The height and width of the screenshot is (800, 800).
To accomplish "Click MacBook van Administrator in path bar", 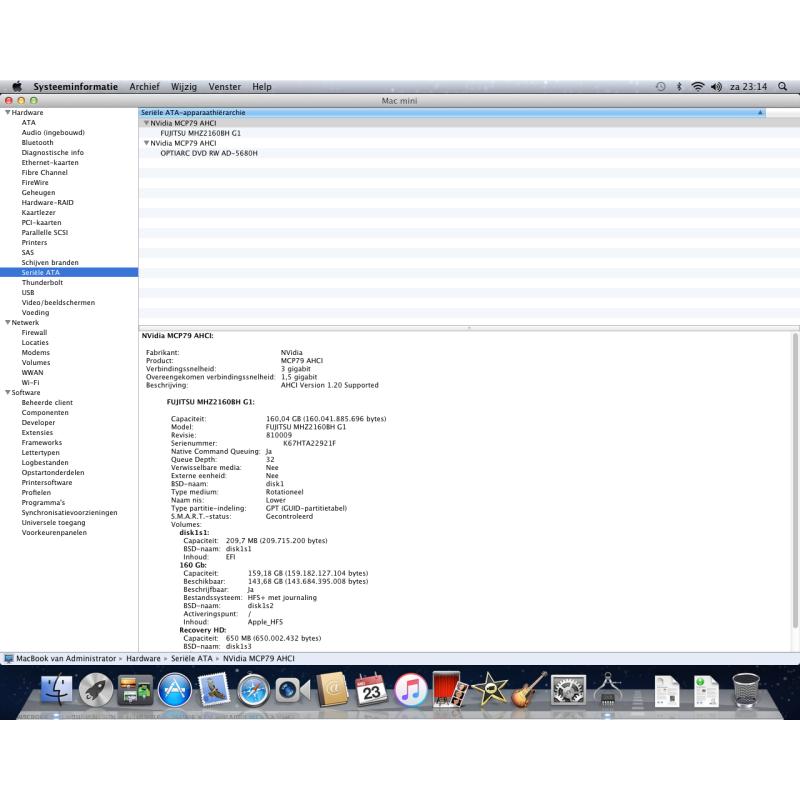I will tap(66, 658).
